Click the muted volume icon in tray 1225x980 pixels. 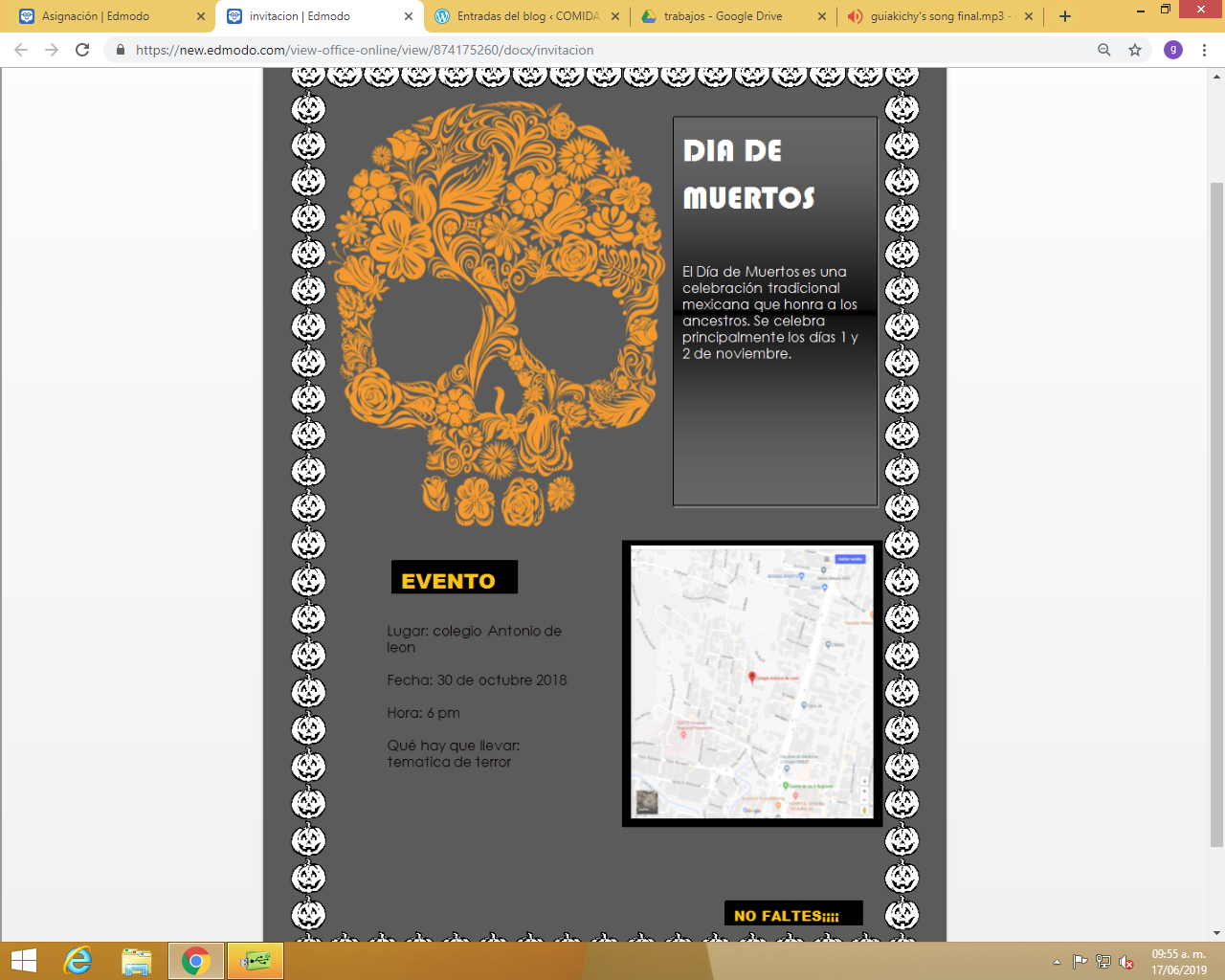pos(1126,962)
